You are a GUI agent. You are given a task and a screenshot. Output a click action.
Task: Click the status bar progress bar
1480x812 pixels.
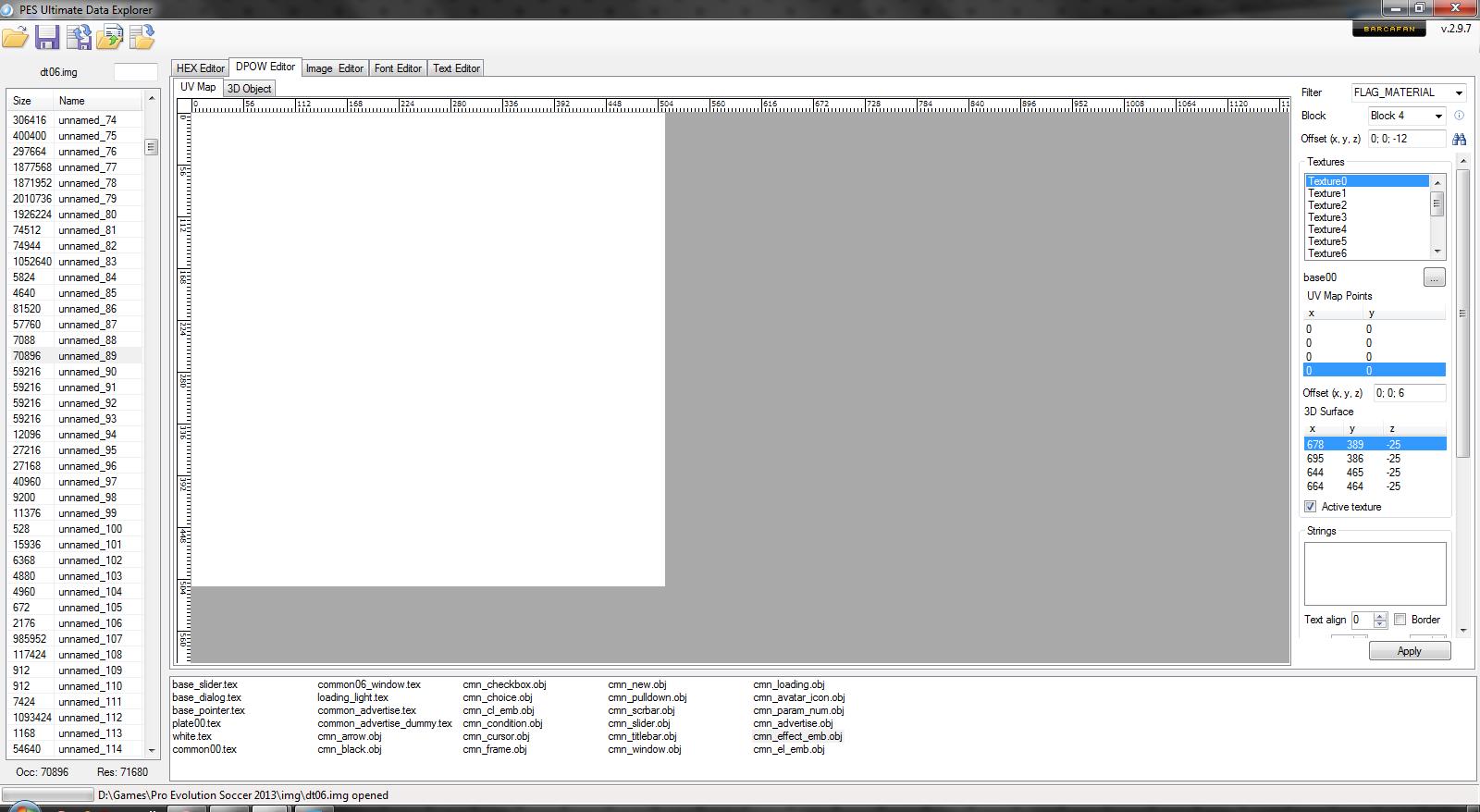tap(48, 795)
